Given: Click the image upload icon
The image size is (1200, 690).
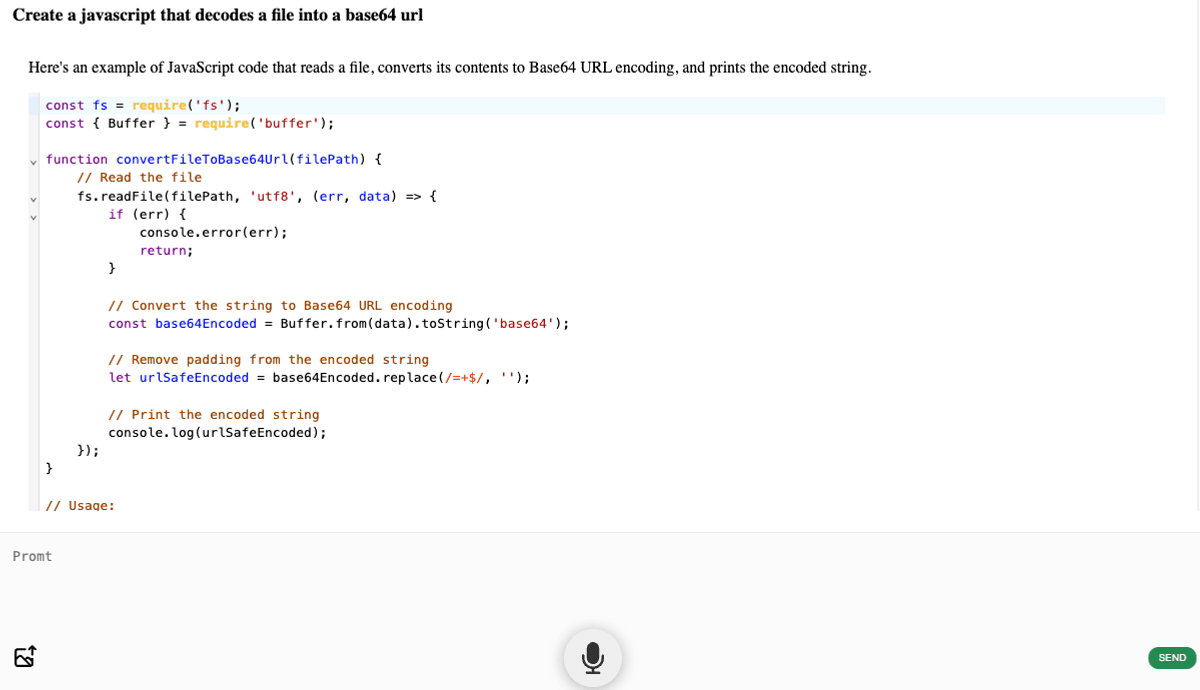Looking at the screenshot, I should pyautogui.click(x=25, y=657).
